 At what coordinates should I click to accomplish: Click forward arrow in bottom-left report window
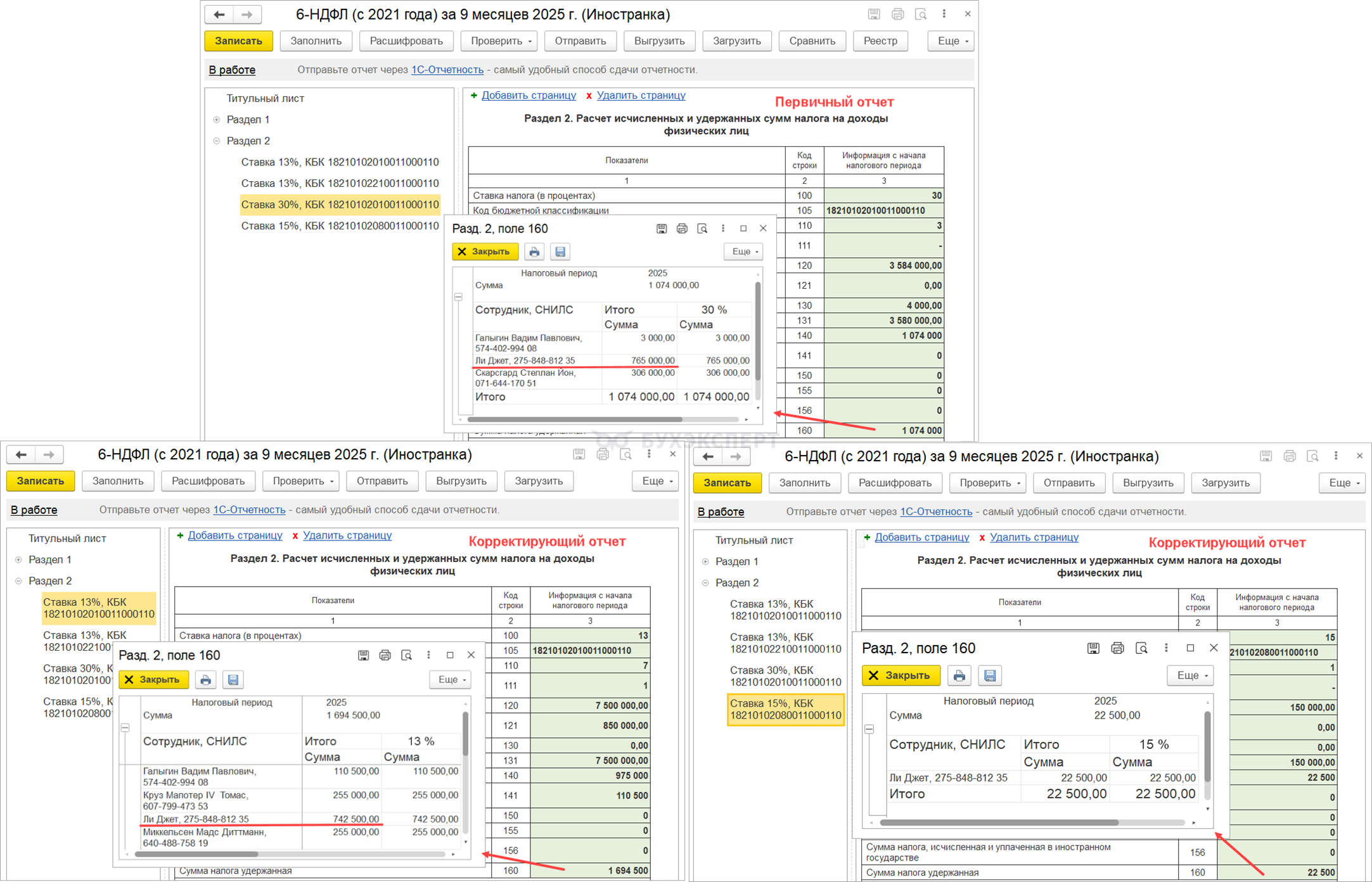pos(49,454)
